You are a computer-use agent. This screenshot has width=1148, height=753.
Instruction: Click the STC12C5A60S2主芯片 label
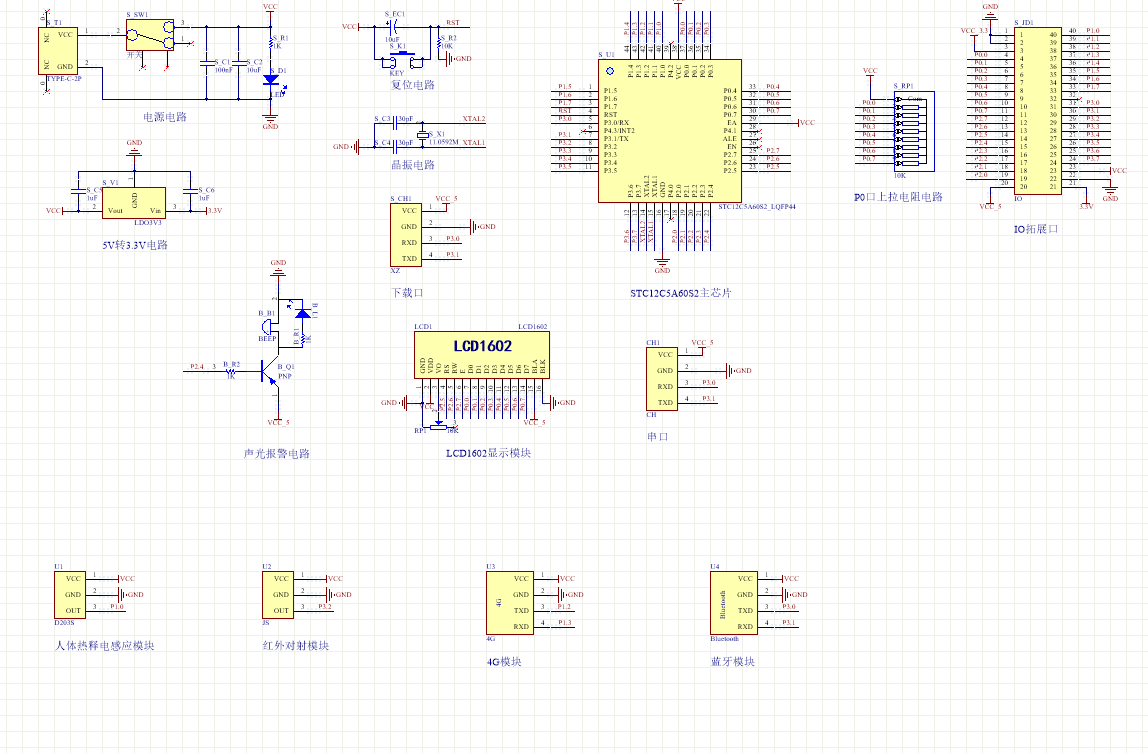click(x=681, y=293)
